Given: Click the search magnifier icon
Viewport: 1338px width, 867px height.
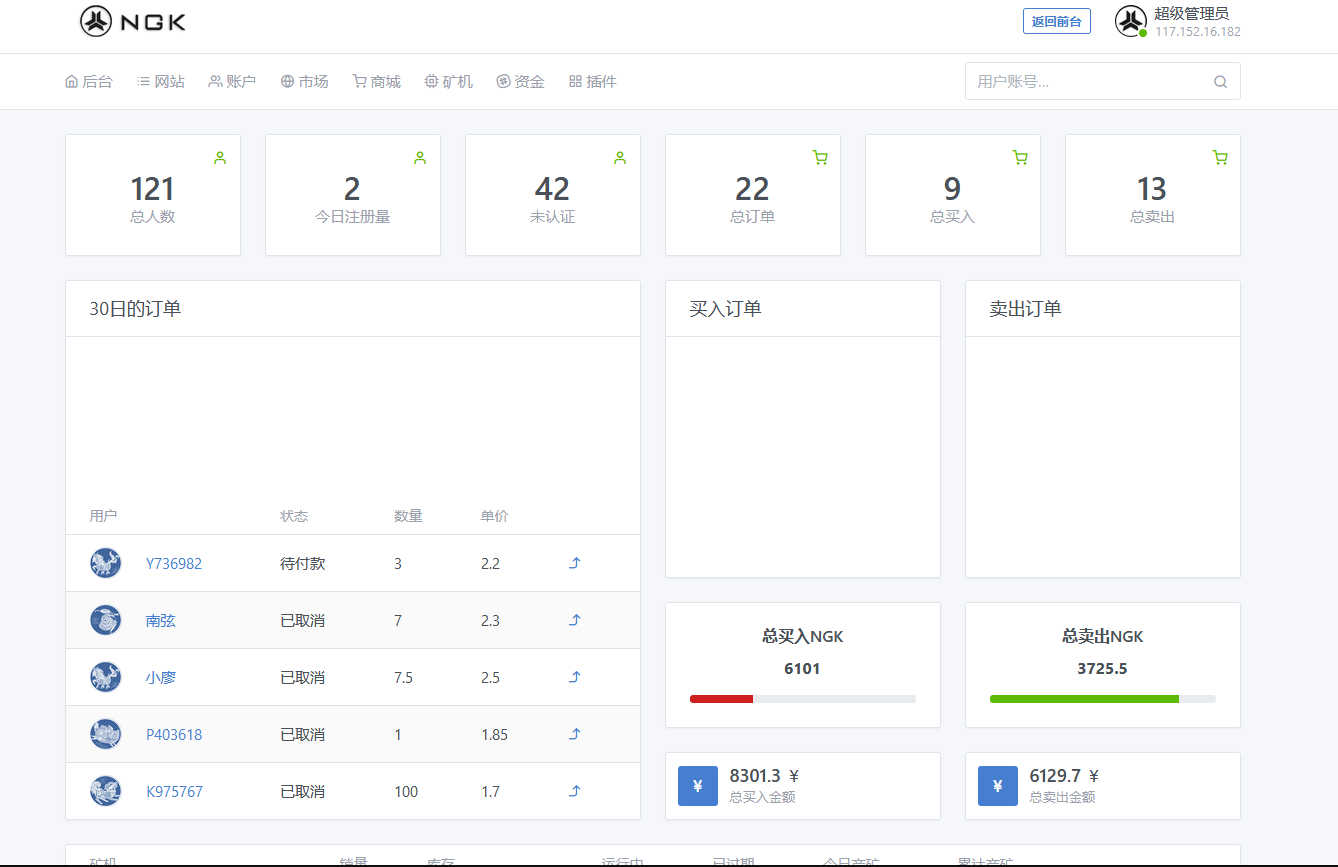Looking at the screenshot, I should click(1220, 82).
